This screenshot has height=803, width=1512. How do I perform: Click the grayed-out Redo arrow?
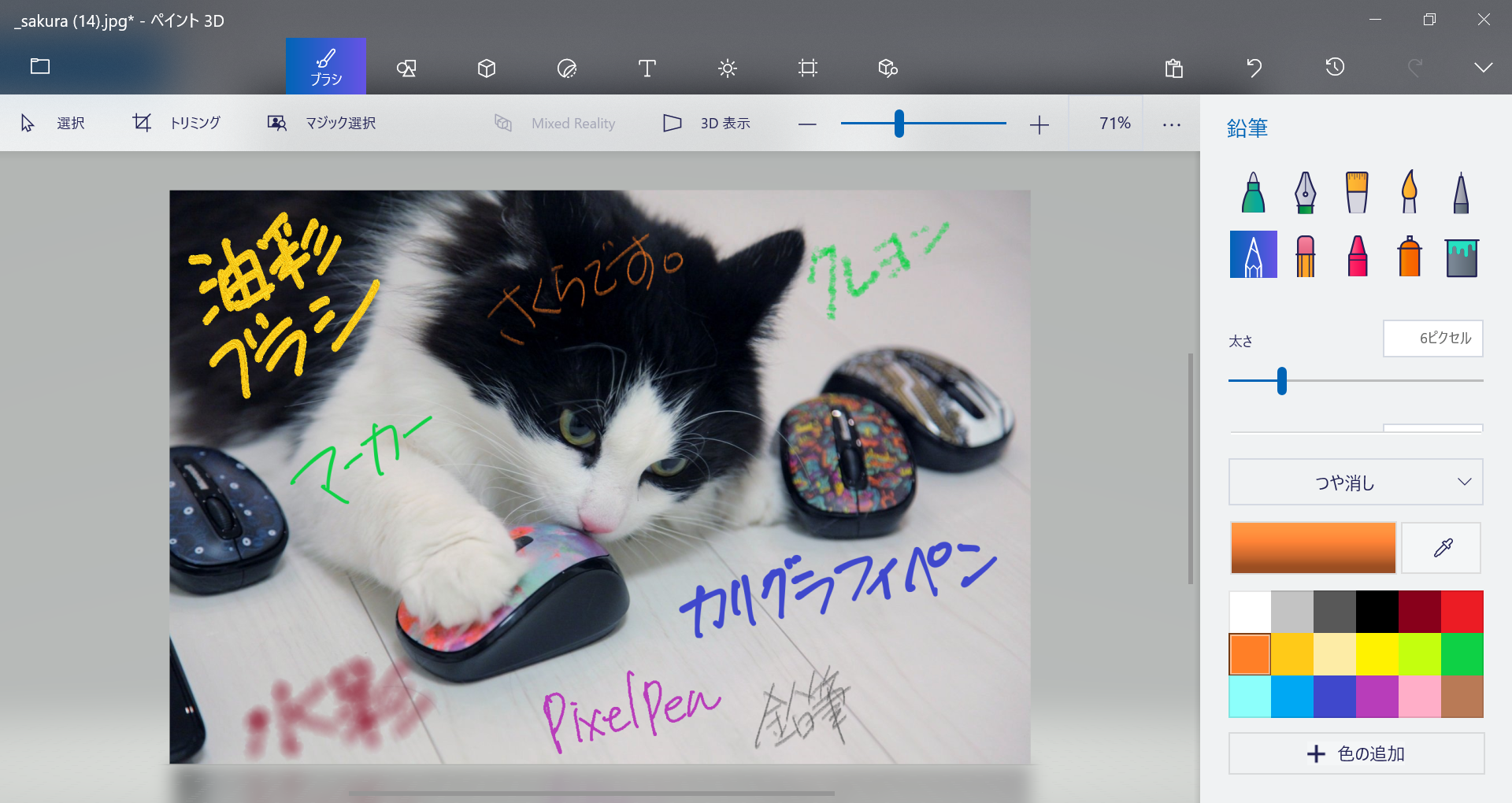[1415, 68]
